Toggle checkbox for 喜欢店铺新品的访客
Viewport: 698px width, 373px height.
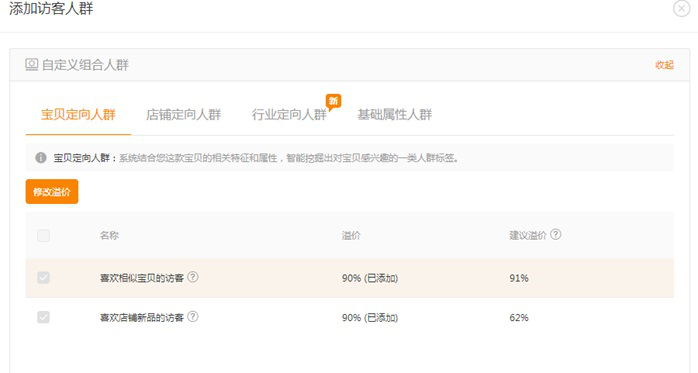pos(43,317)
